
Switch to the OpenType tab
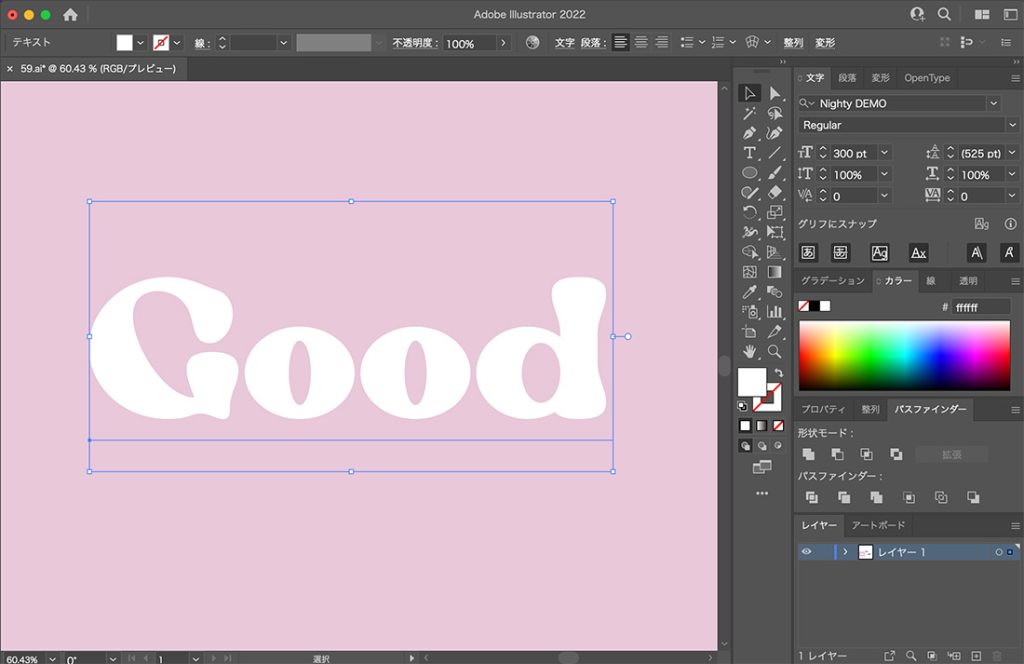tap(926, 78)
